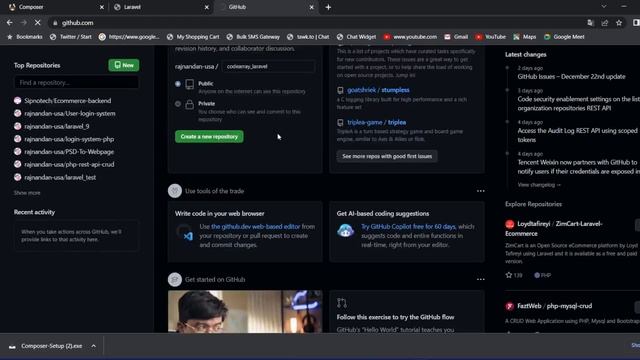Open the YouTube bookmark

pyautogui.click(x=490, y=37)
